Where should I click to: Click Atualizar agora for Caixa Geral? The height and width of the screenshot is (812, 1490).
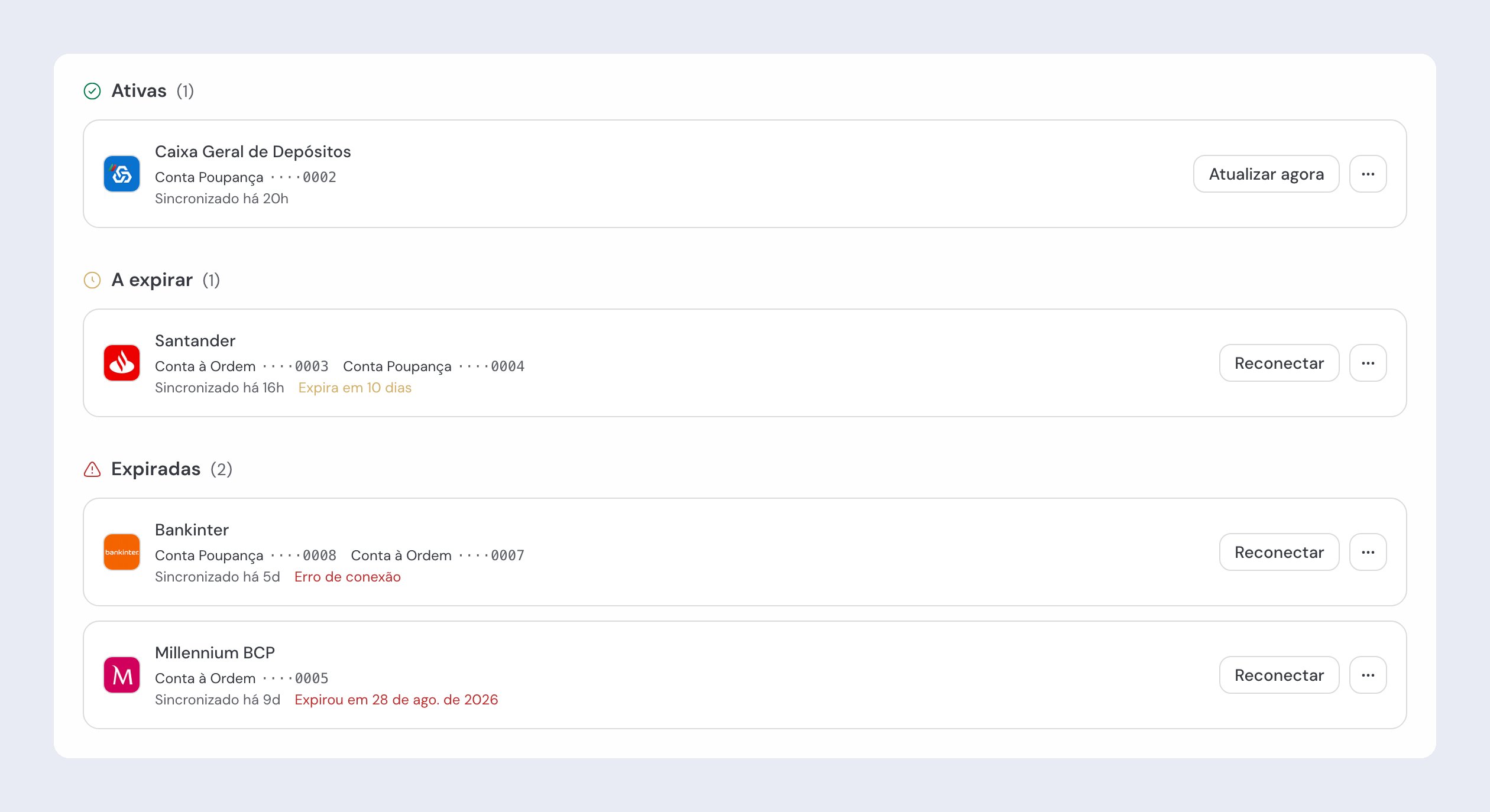point(1266,174)
